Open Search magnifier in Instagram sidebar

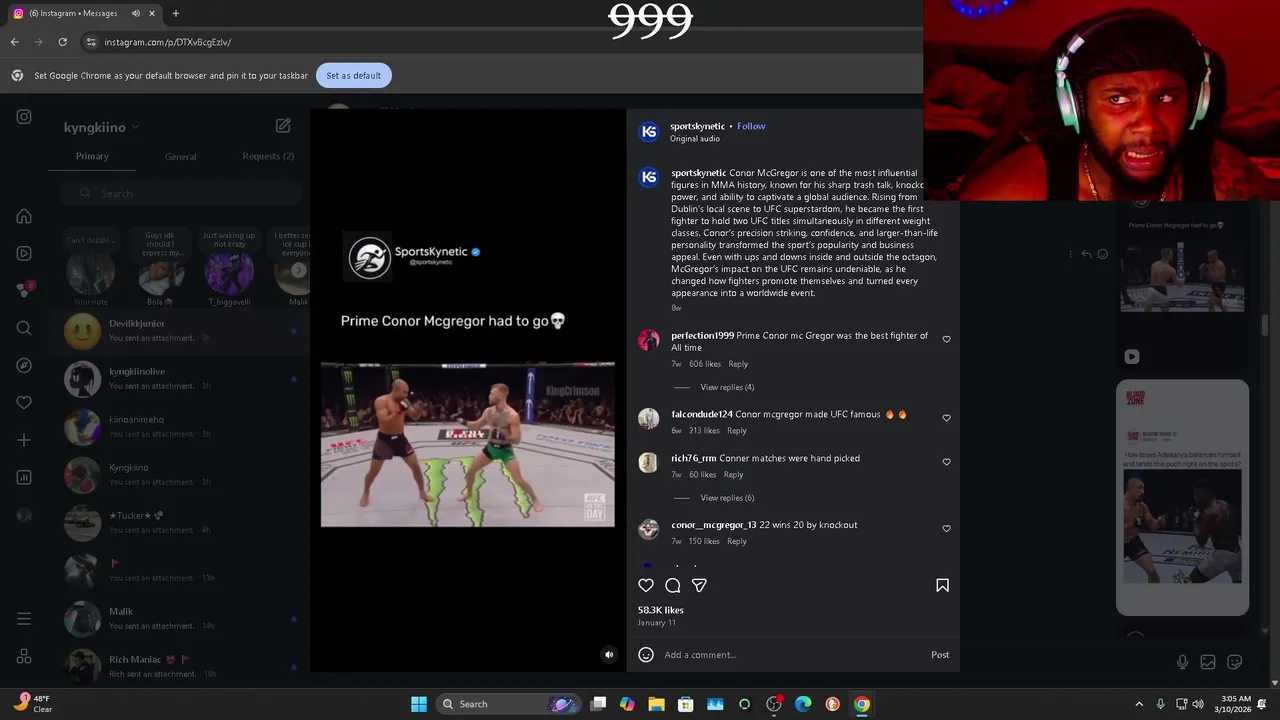pos(24,328)
